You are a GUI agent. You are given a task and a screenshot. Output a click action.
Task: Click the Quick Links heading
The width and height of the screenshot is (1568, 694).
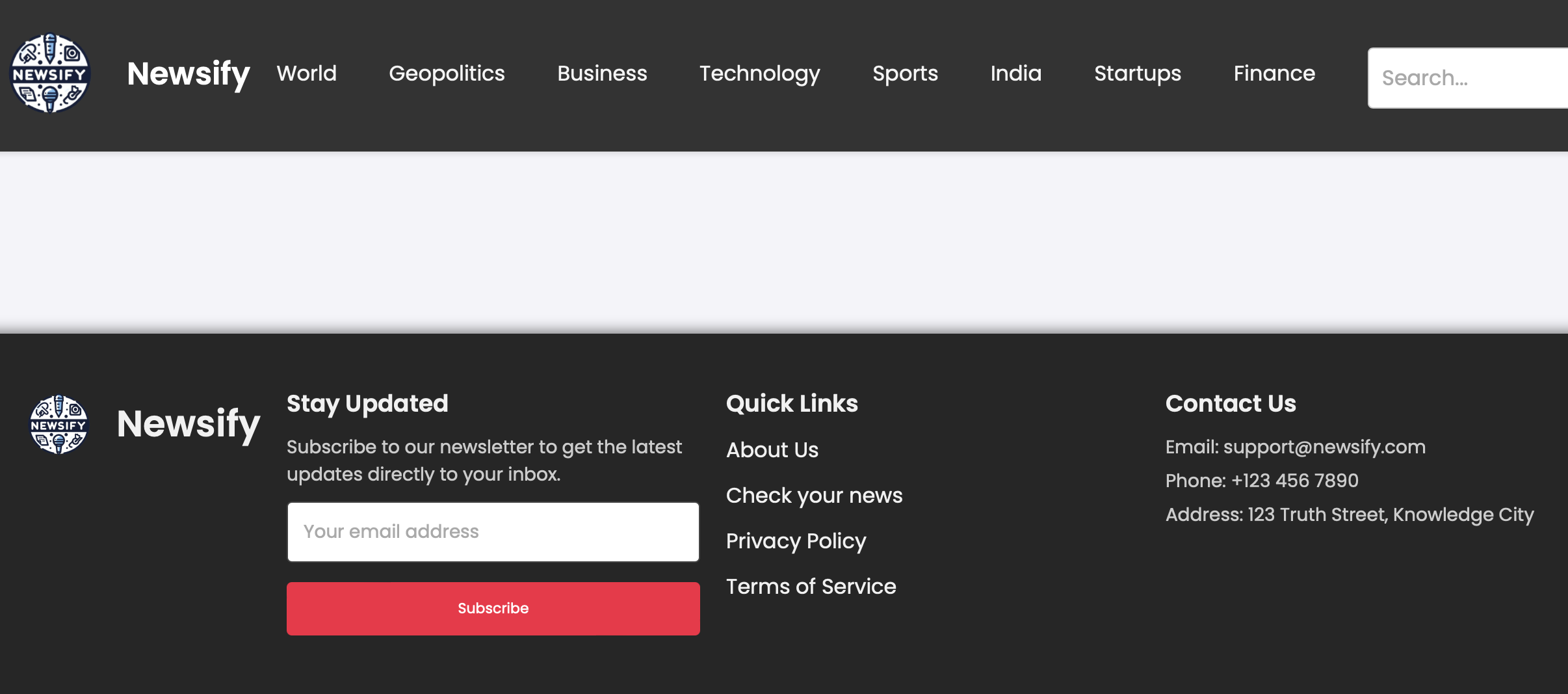792,404
